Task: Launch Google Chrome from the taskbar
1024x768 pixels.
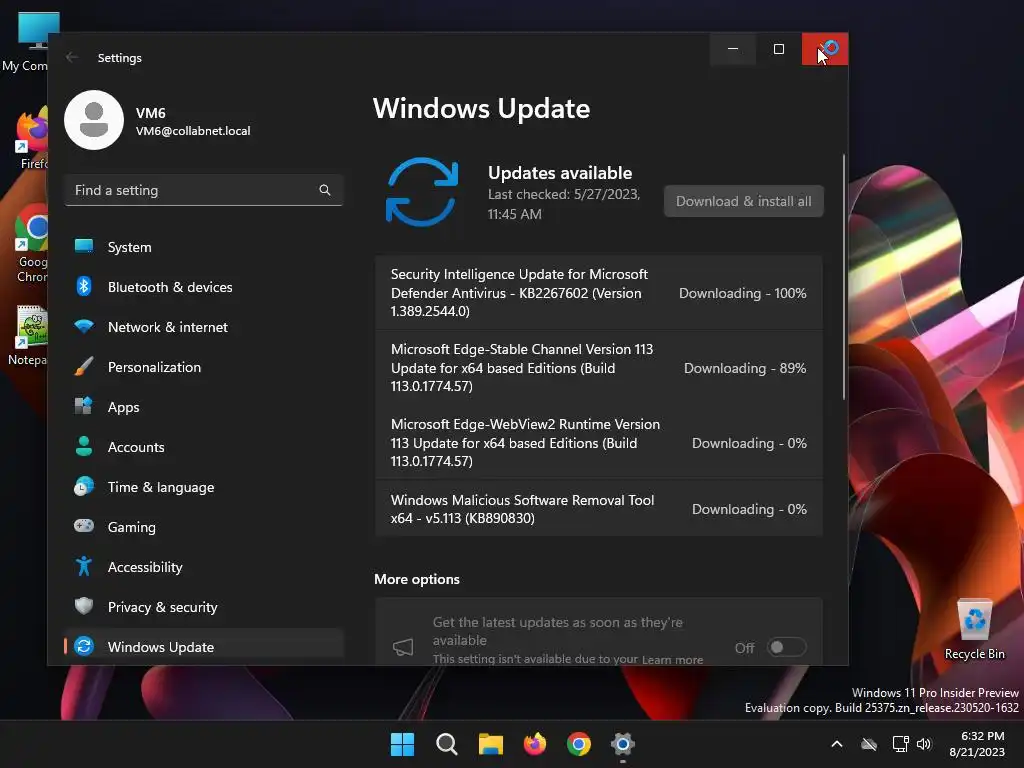Action: pyautogui.click(x=579, y=744)
